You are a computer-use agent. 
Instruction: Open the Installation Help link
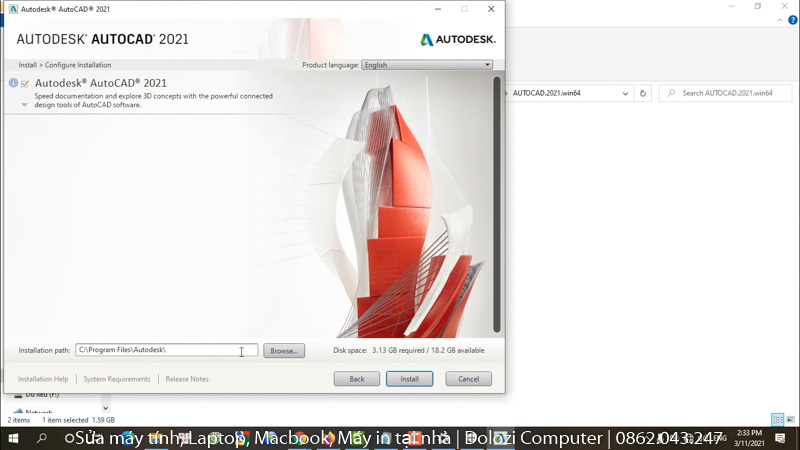43,379
